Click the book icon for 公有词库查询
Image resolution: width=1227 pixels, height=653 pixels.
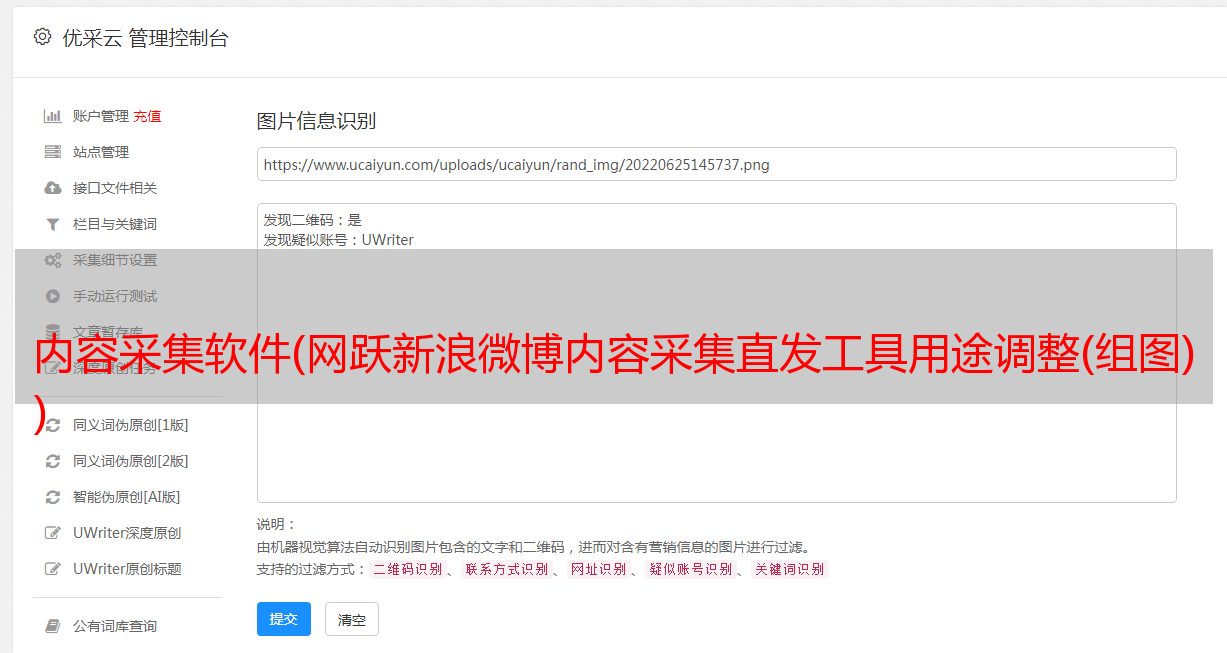tap(53, 626)
